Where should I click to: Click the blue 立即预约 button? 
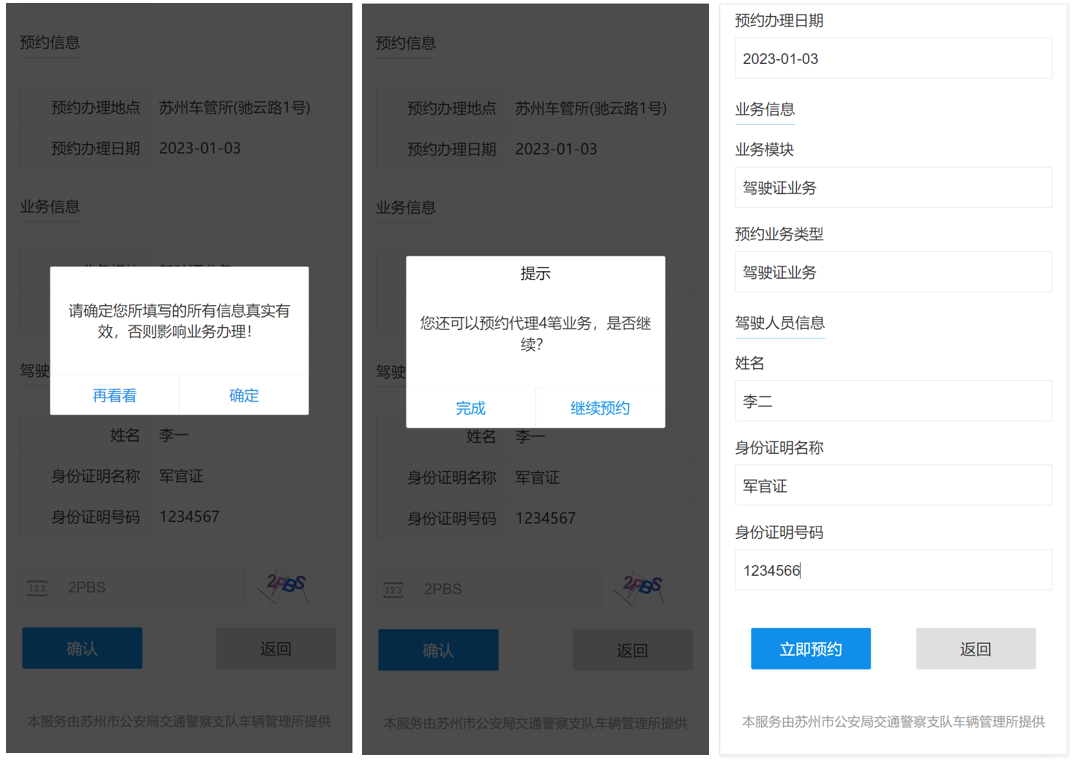[x=811, y=649]
